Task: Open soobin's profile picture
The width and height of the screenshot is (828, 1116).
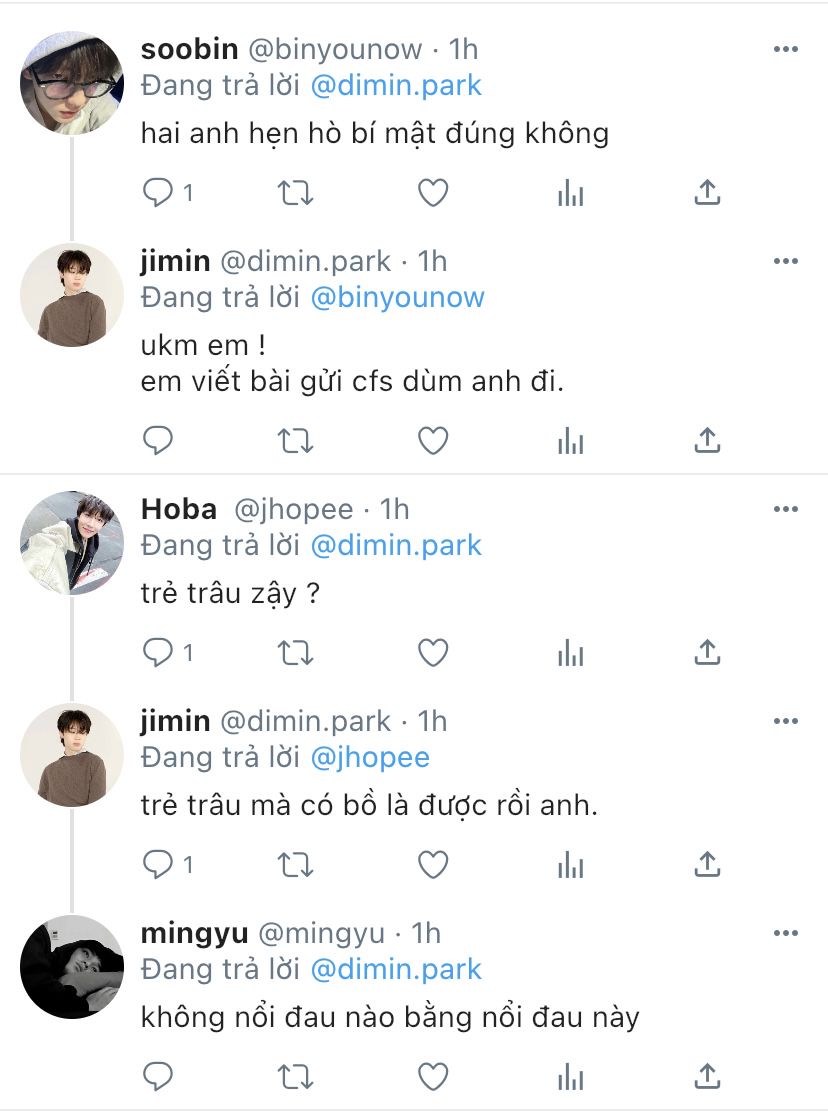Action: pos(72,83)
